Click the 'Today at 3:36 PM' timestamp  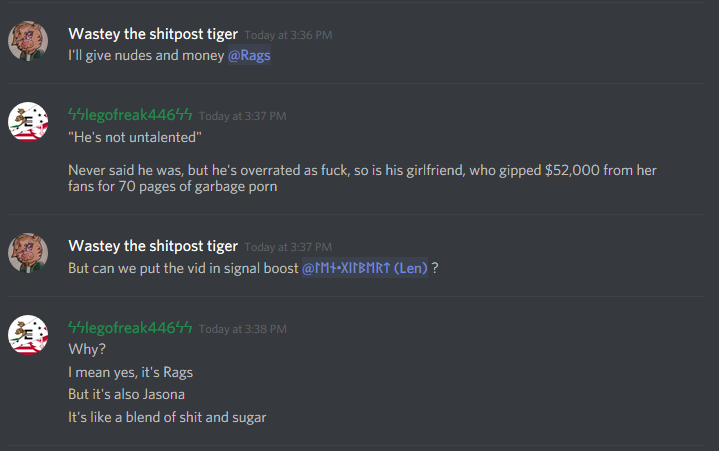pyautogui.click(x=288, y=35)
